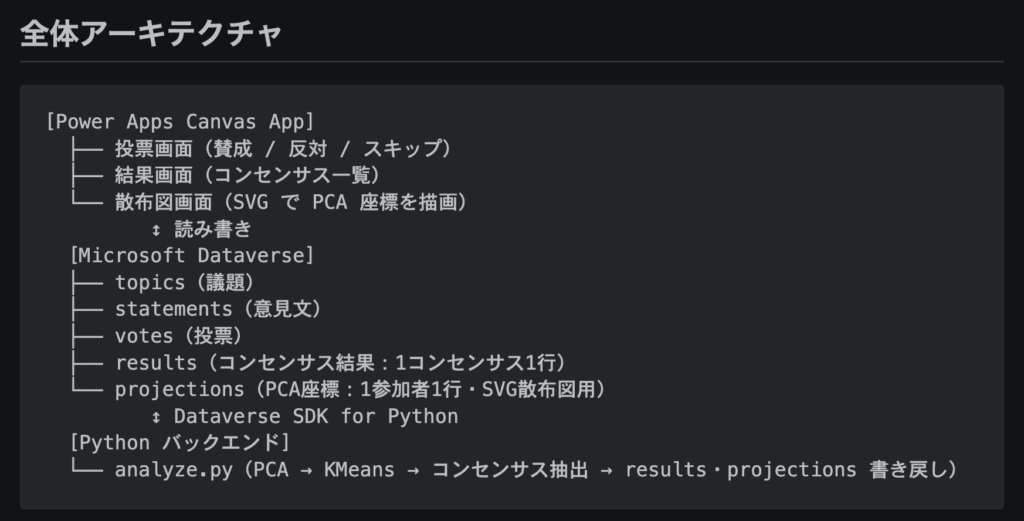This screenshot has width=1024, height=521.
Task: Select the 結果画面（コンセンサス一覧）entry
Action: (x=247, y=176)
